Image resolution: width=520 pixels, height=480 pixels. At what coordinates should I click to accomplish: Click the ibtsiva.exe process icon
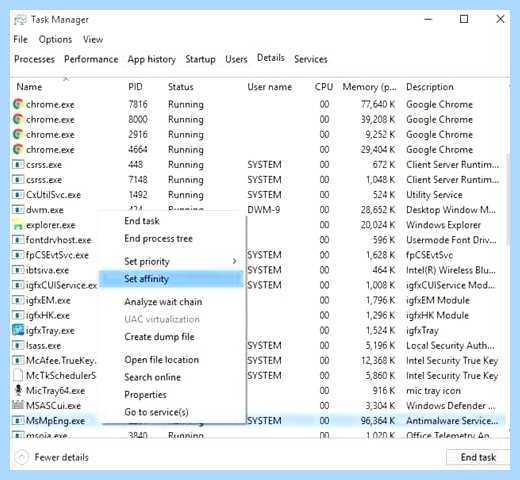click(x=18, y=270)
